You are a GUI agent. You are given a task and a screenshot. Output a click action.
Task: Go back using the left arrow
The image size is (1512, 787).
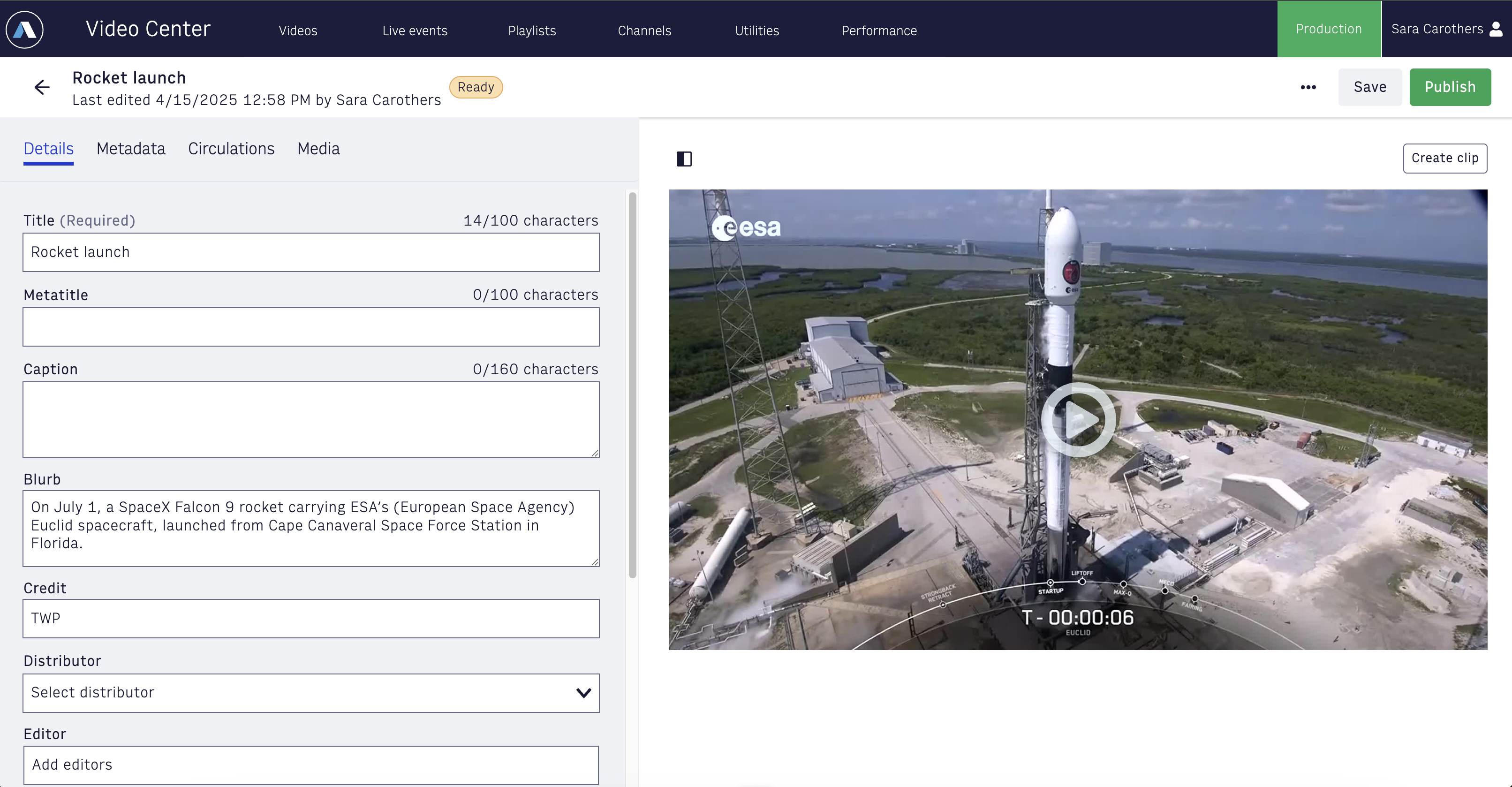[x=42, y=87]
